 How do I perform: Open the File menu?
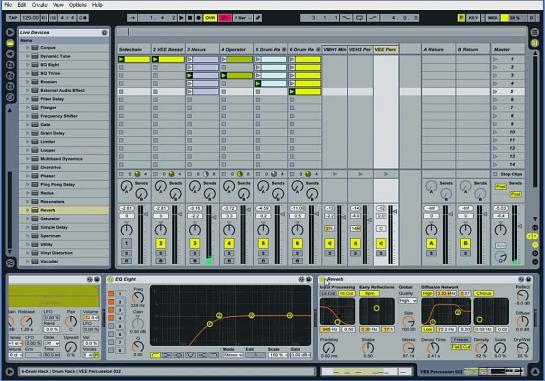pyautogui.click(x=8, y=5)
